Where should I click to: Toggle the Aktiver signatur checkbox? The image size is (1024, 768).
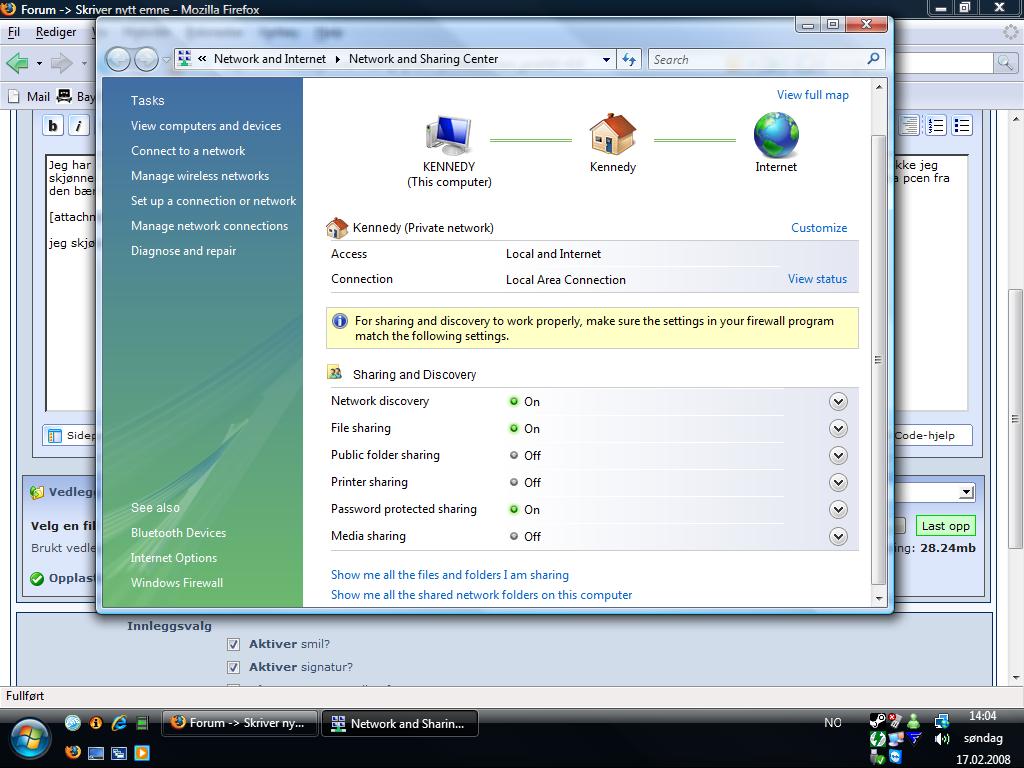point(233,667)
